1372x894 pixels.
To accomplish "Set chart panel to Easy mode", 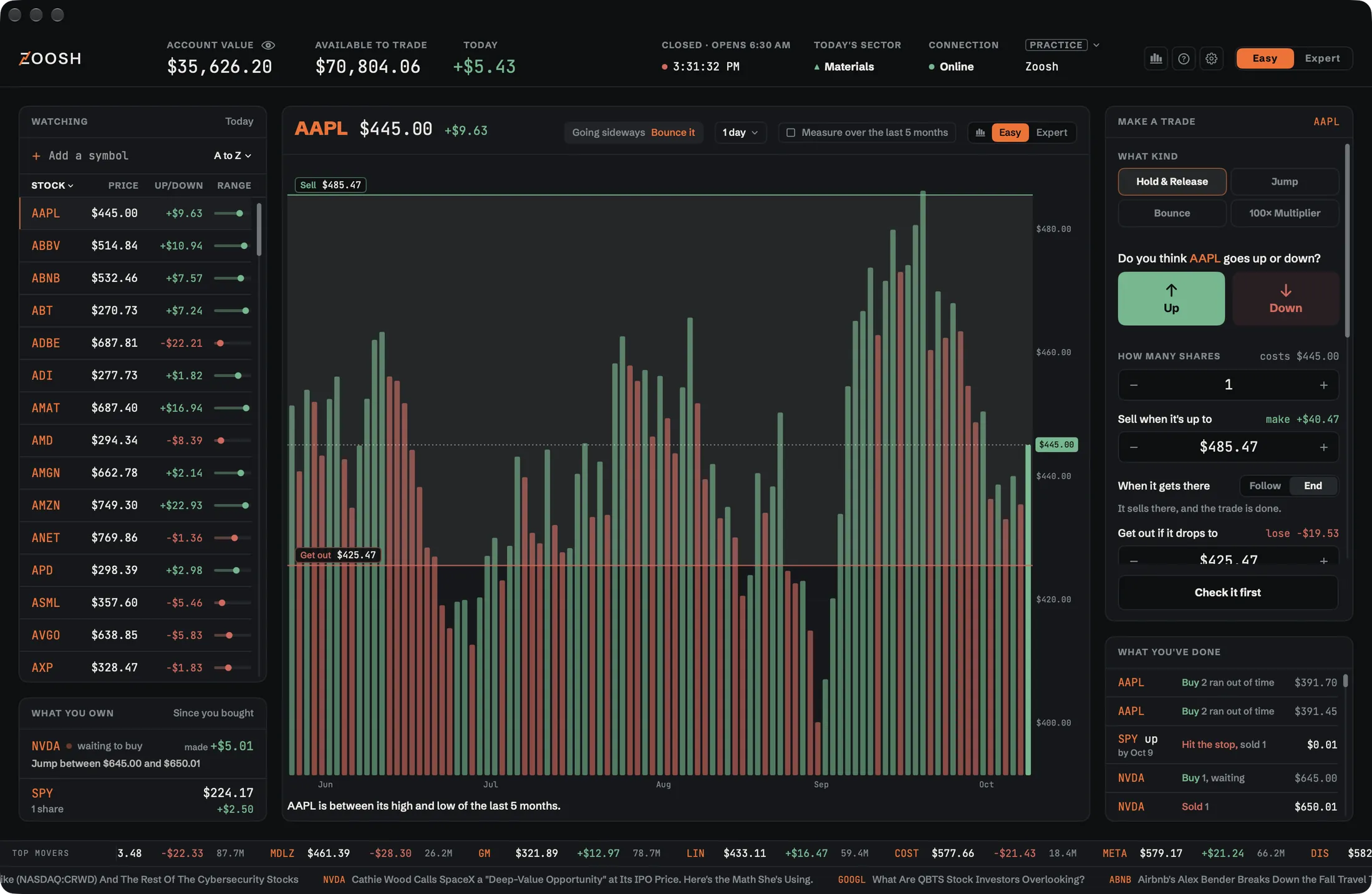I will click(1010, 132).
